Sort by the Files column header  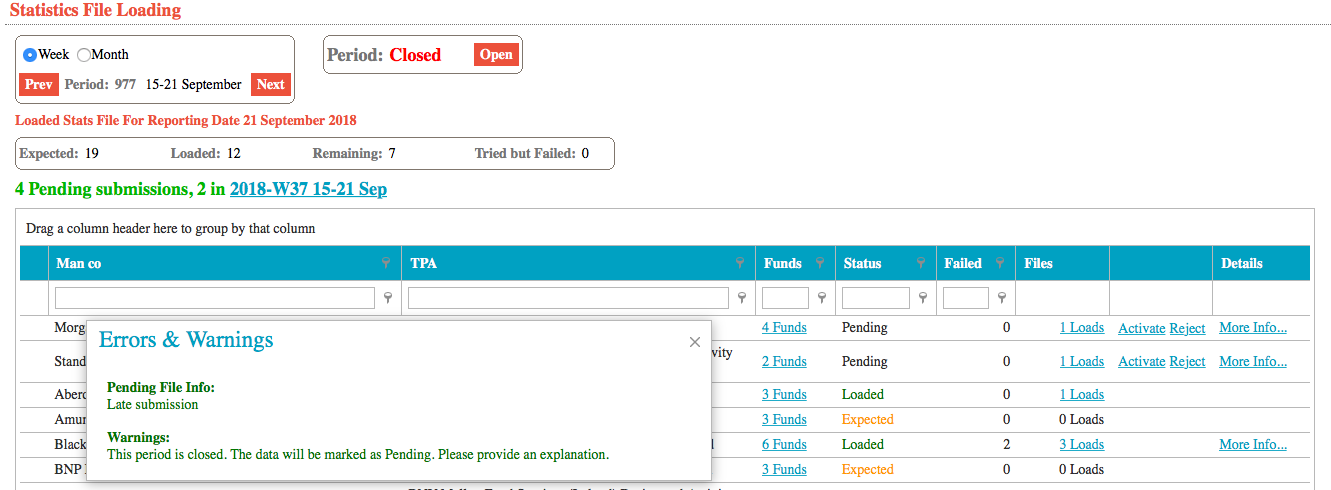click(1038, 263)
